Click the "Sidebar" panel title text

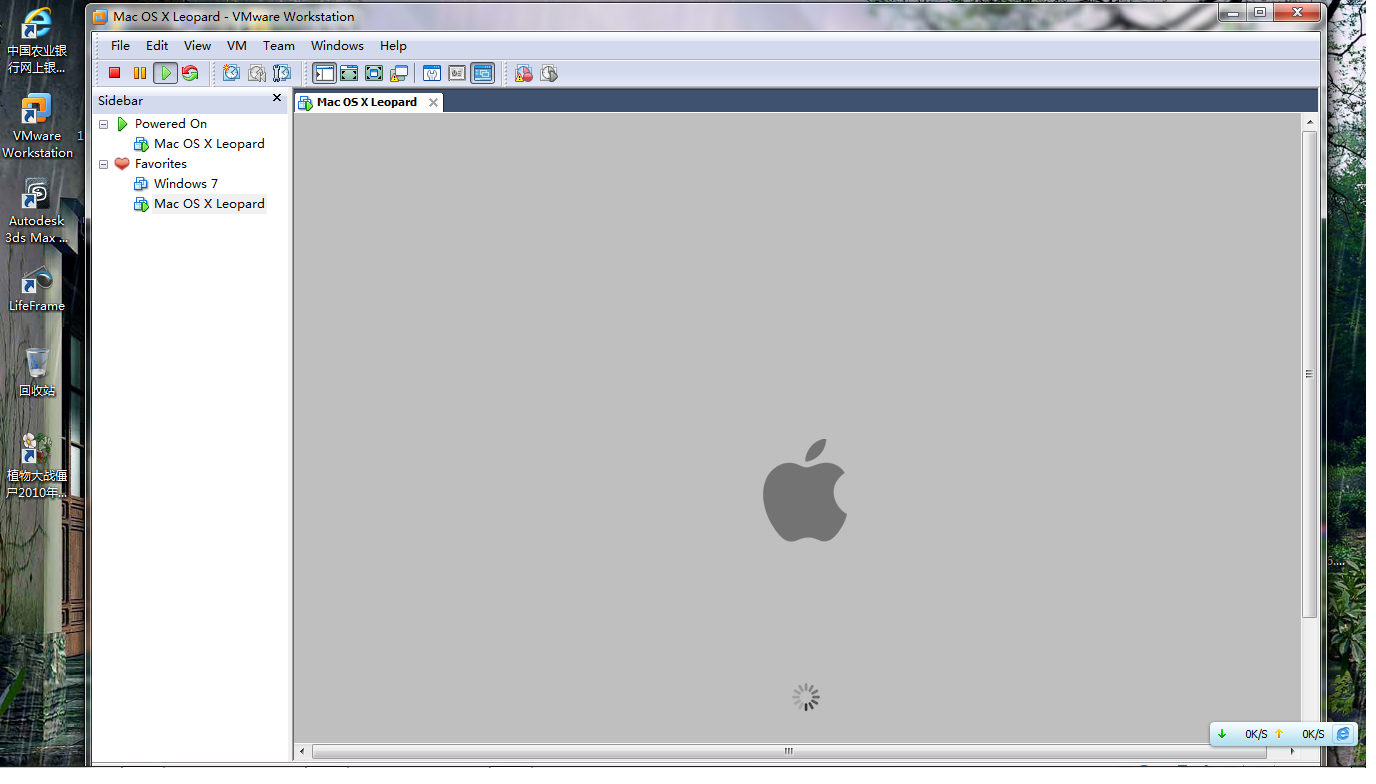coord(120,101)
